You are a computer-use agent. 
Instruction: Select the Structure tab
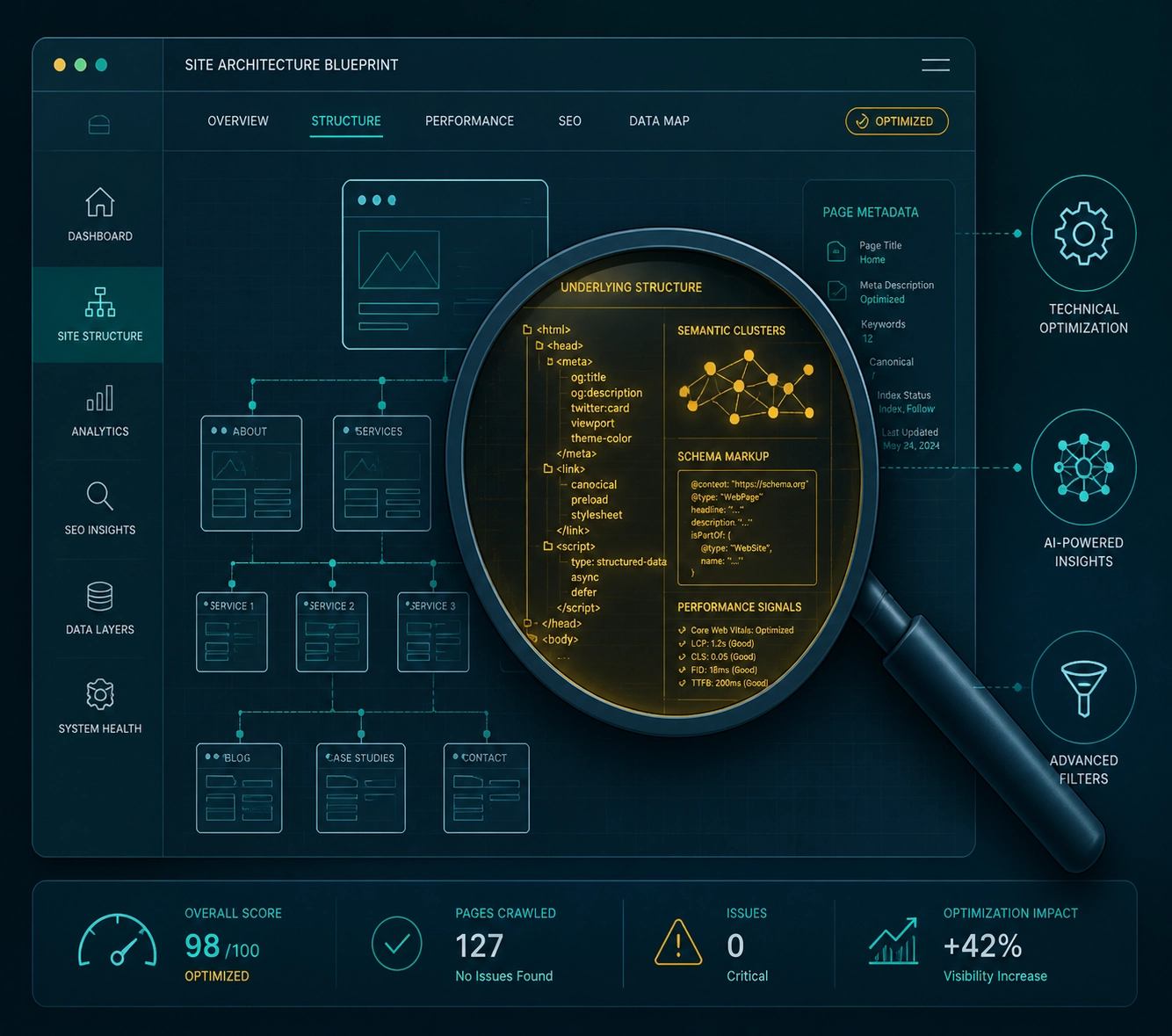coord(346,121)
